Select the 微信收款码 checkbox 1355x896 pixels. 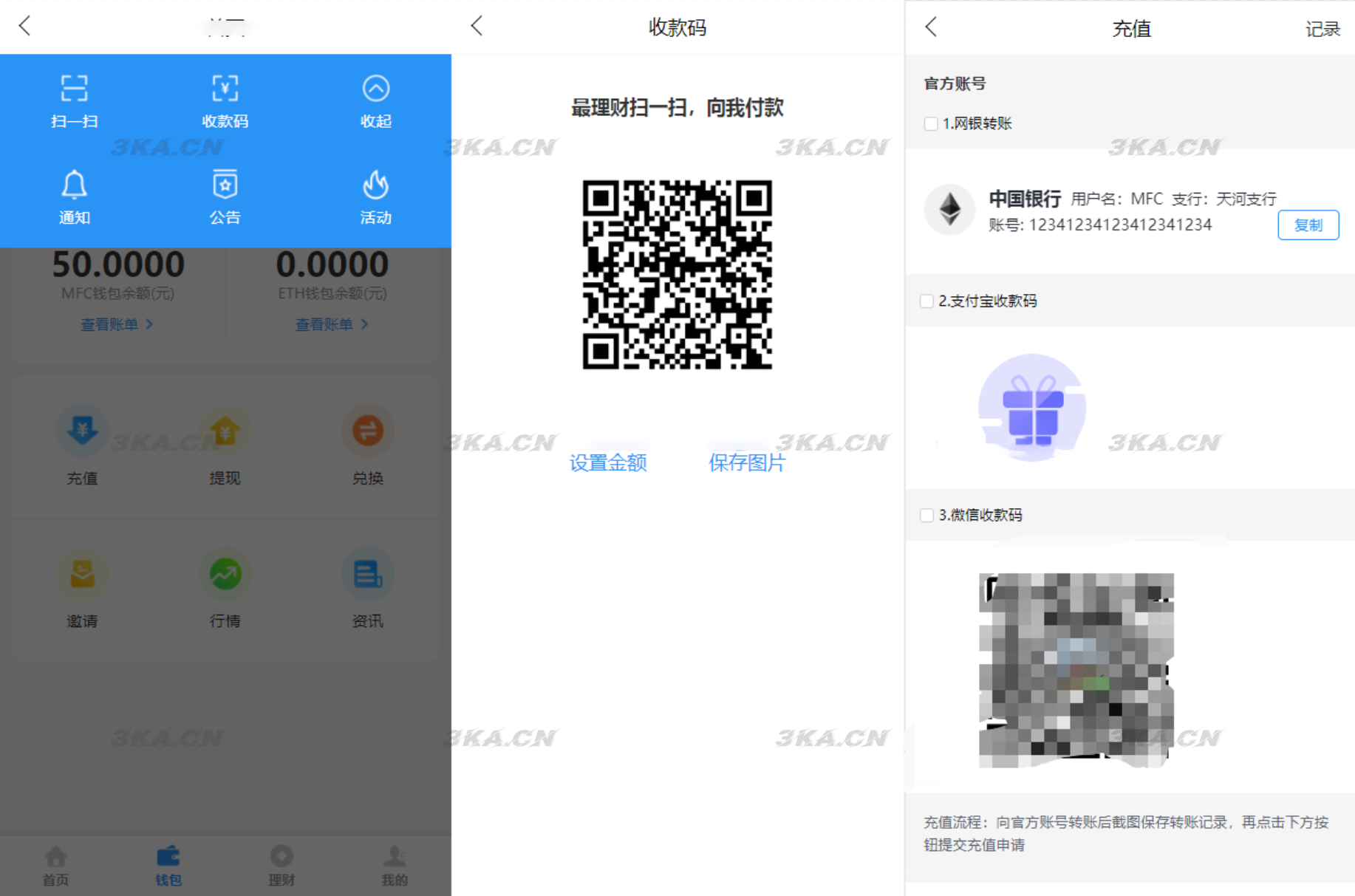(926, 515)
